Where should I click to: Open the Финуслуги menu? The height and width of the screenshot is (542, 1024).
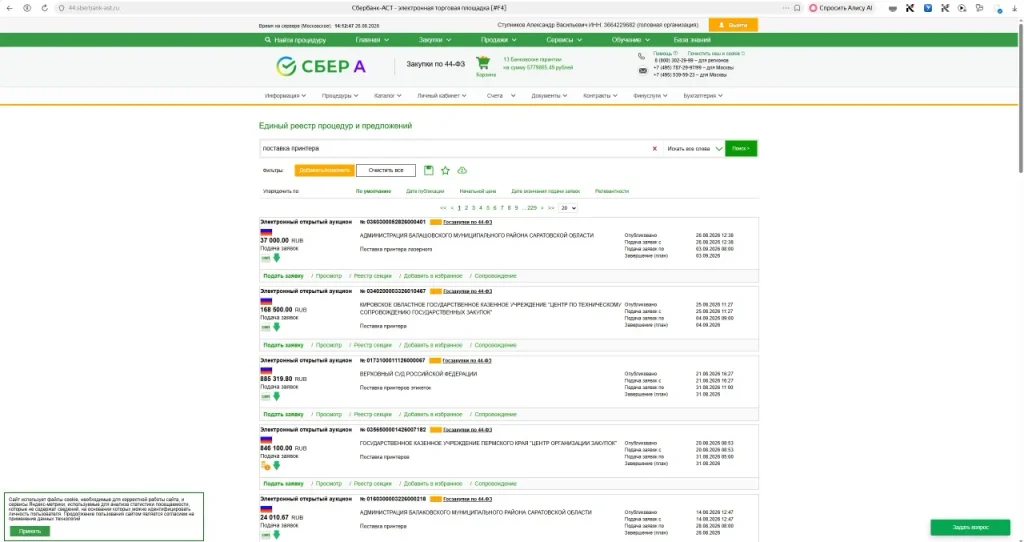(650, 96)
